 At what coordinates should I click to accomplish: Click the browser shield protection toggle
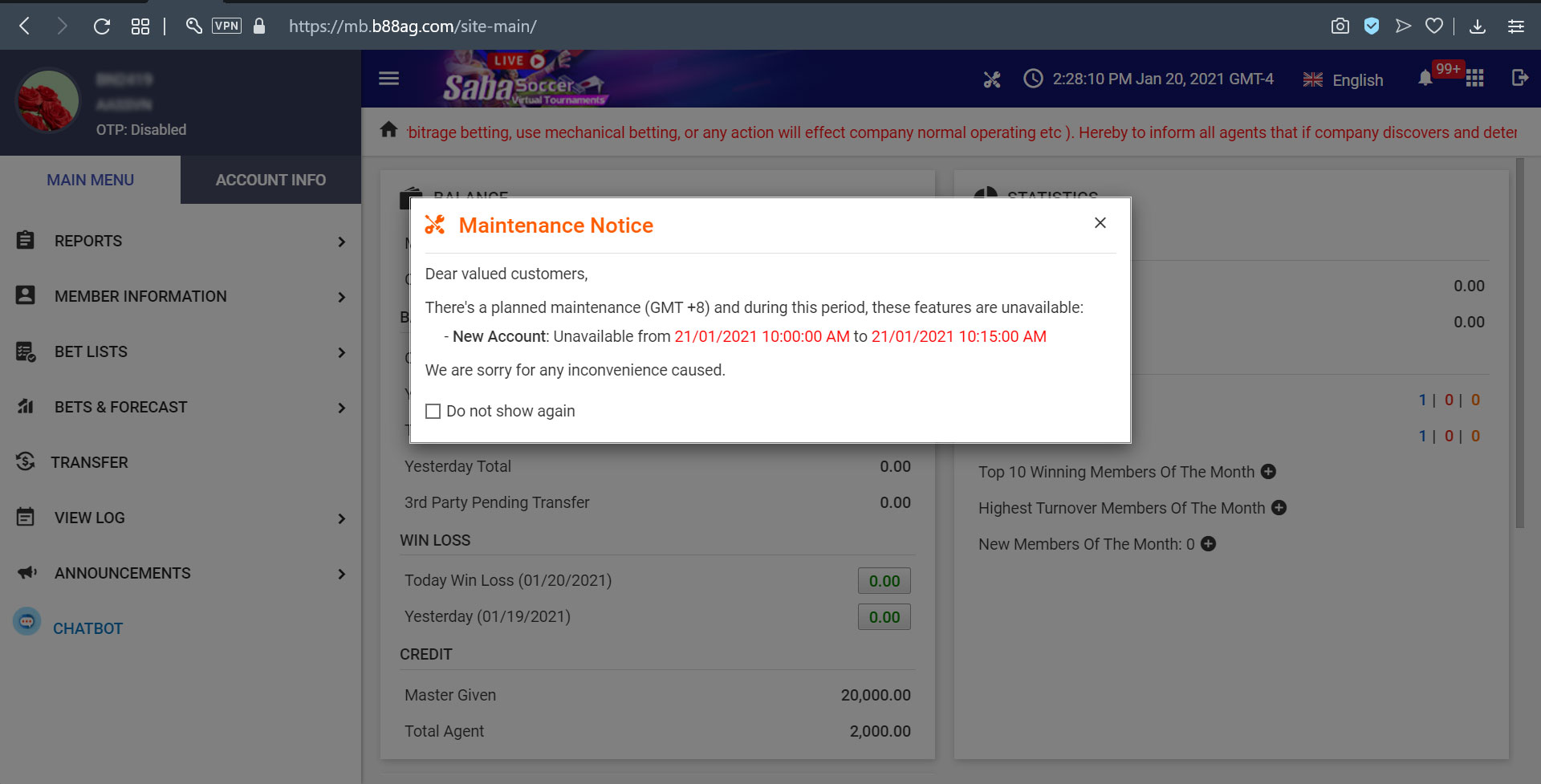coord(1372,26)
